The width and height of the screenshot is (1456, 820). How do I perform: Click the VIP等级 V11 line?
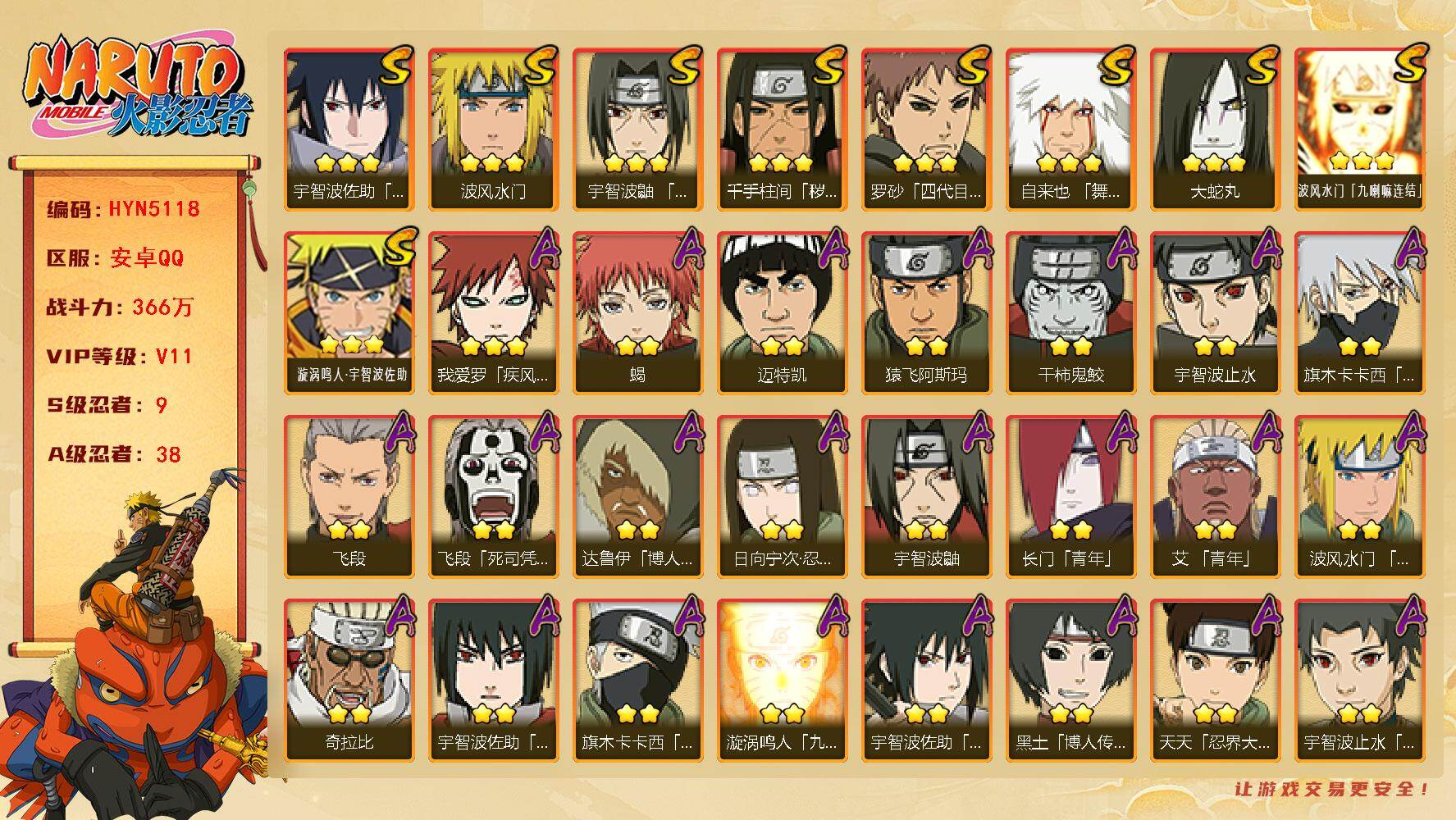[120, 357]
